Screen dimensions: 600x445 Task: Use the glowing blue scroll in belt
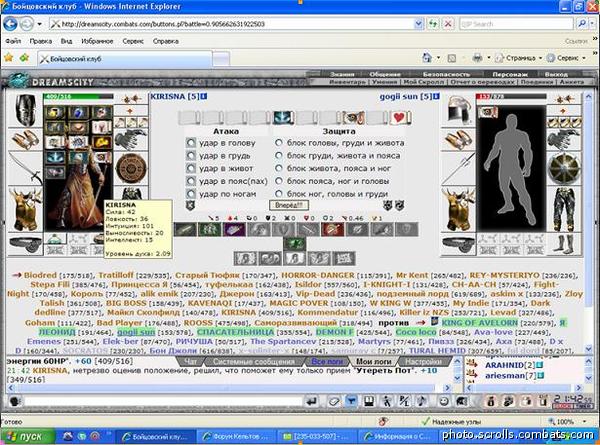pos(284,117)
